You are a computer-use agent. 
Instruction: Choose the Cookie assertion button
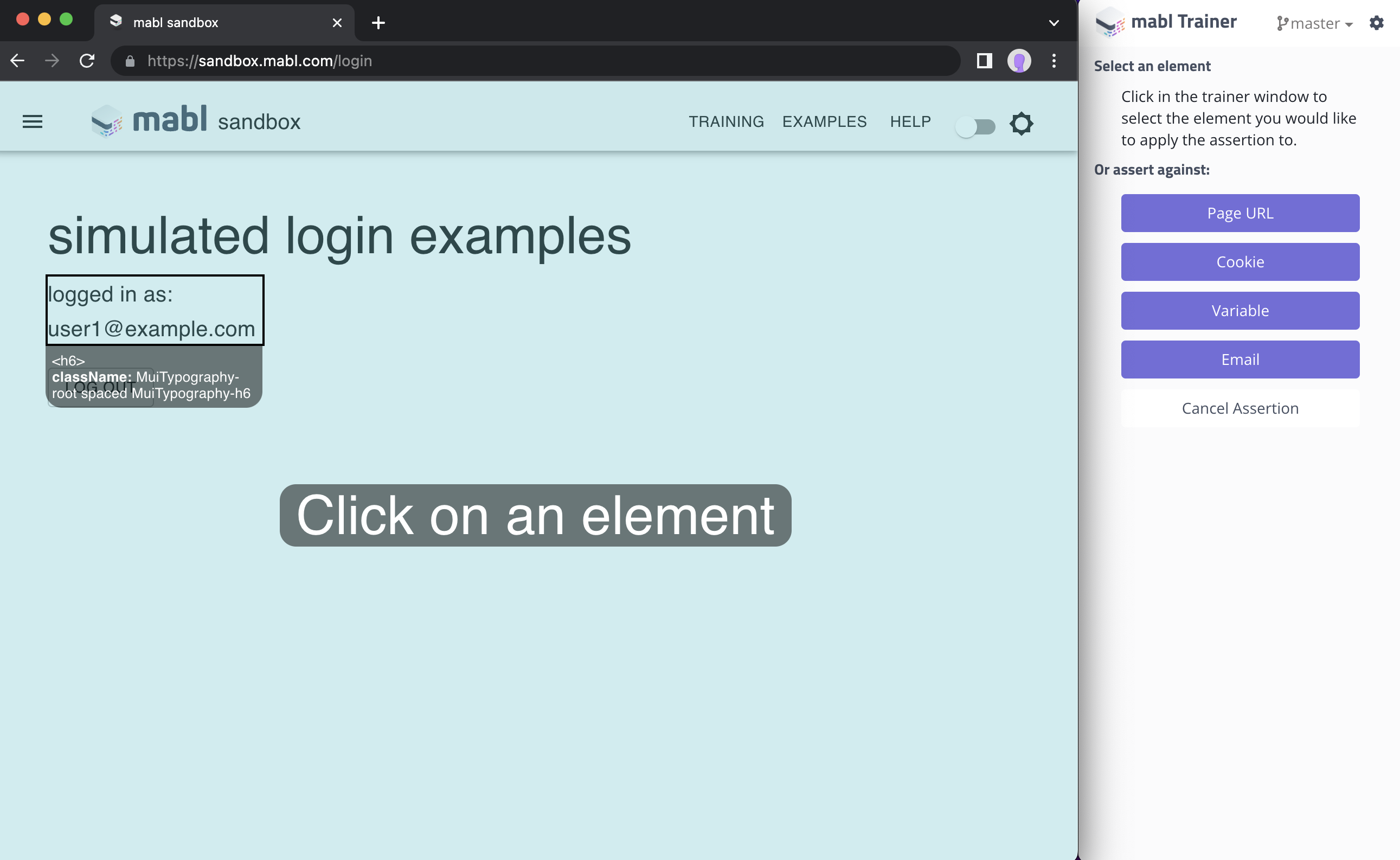(x=1240, y=262)
